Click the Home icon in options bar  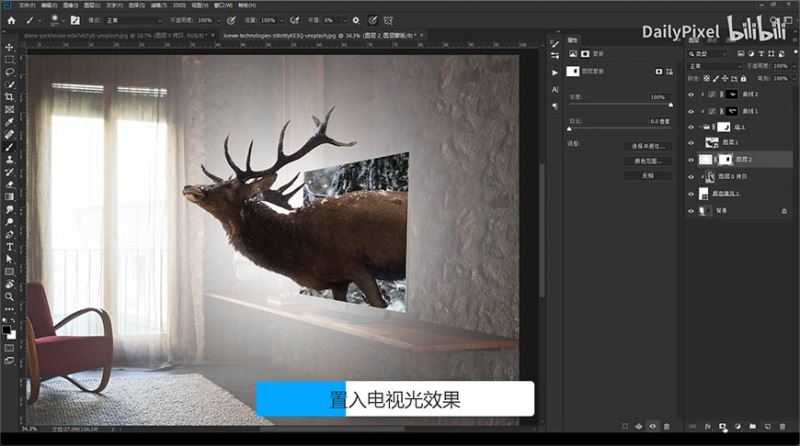click(12, 19)
